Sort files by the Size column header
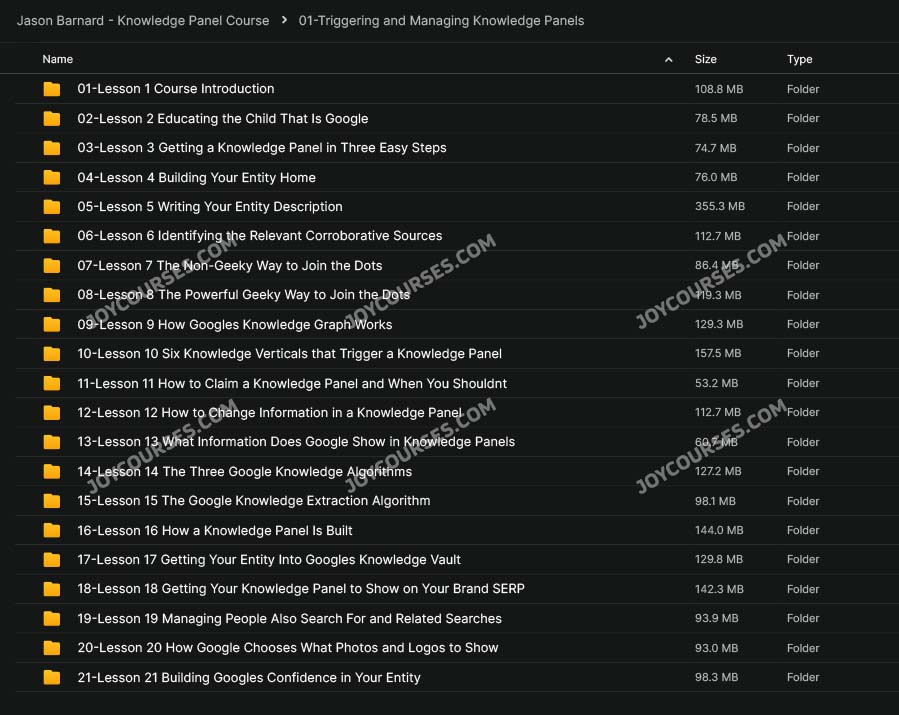Image resolution: width=899 pixels, height=715 pixels. tap(706, 59)
